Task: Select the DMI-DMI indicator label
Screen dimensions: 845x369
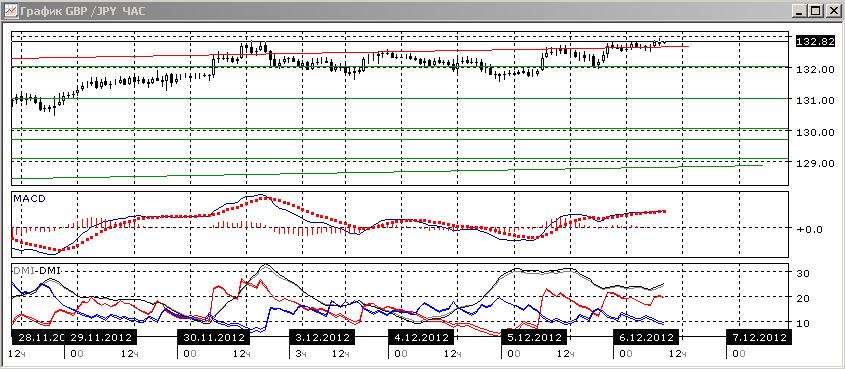Action: click(36, 269)
